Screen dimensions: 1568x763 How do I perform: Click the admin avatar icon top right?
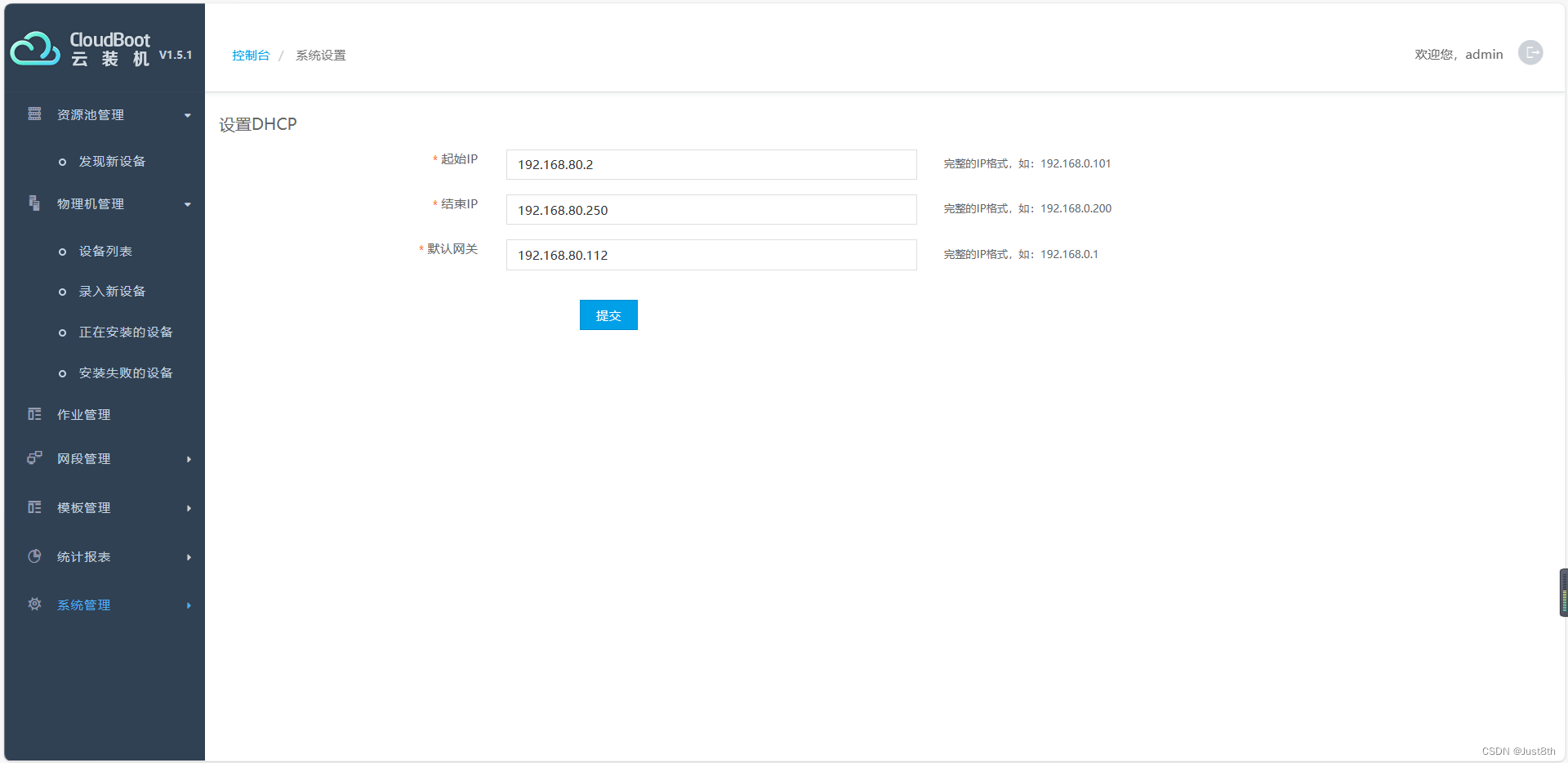coord(1531,52)
